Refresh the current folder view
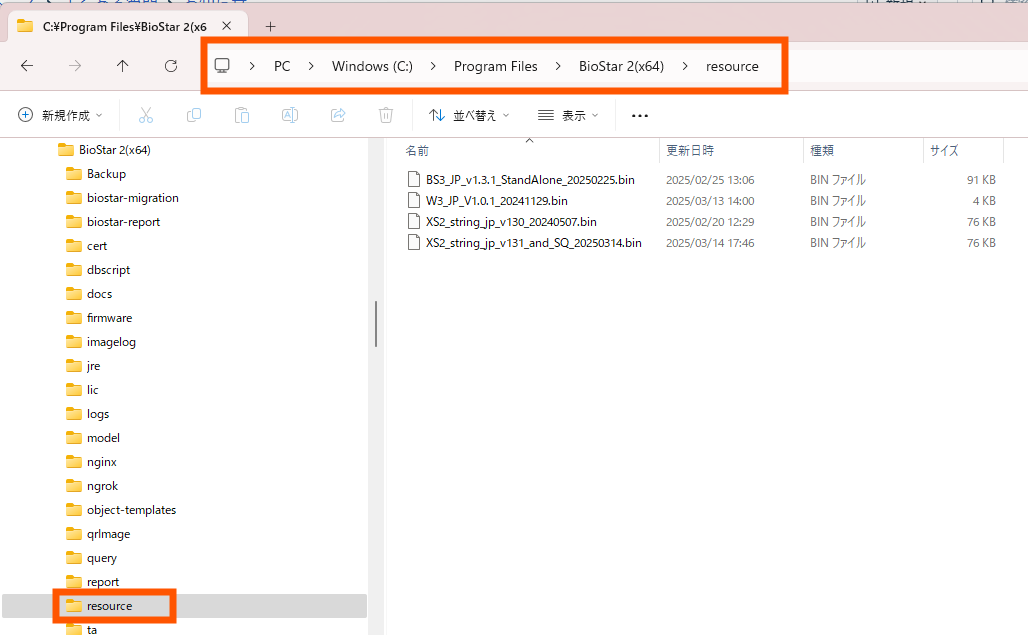 pos(171,66)
